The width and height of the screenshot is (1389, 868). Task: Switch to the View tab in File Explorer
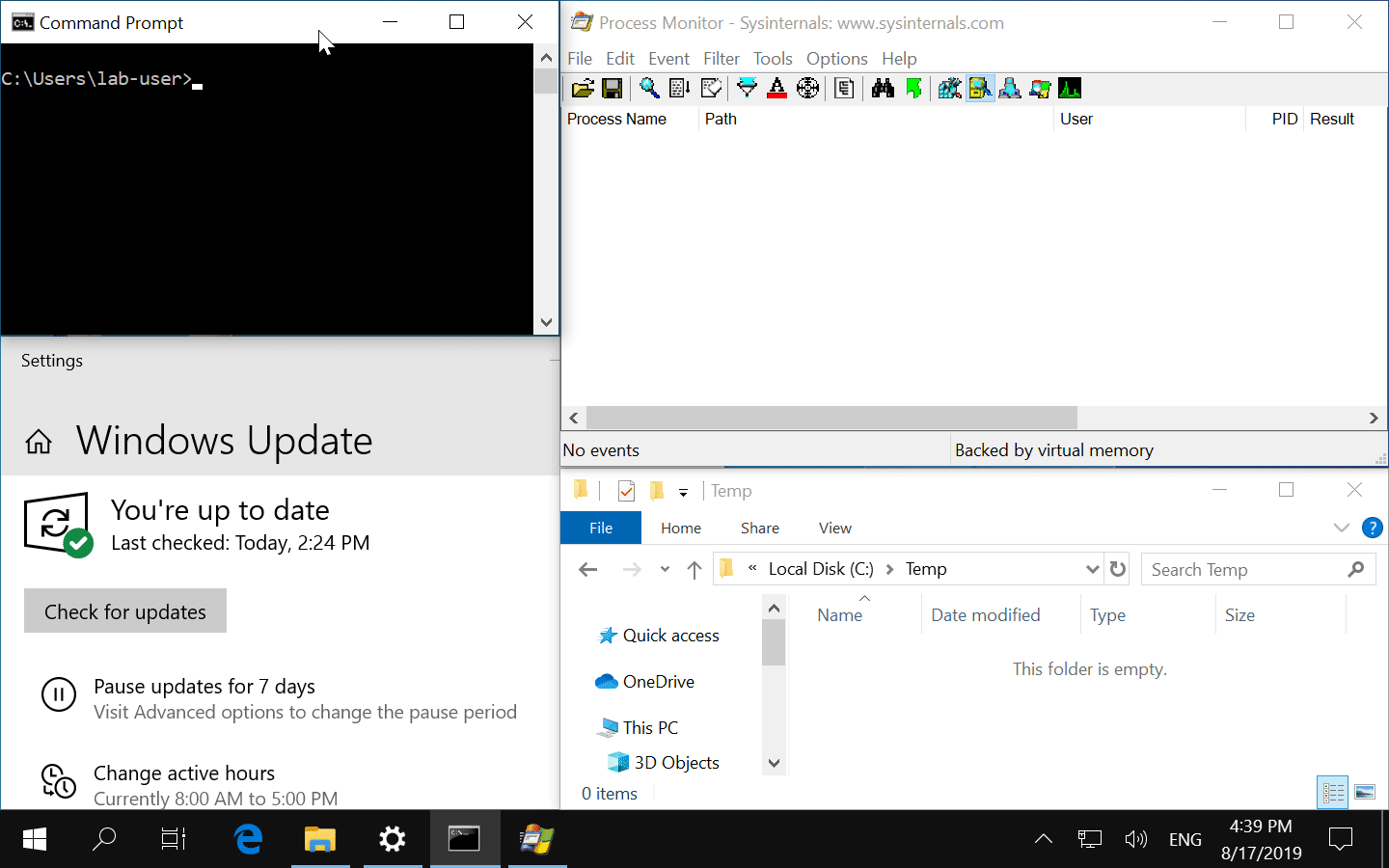tap(834, 528)
